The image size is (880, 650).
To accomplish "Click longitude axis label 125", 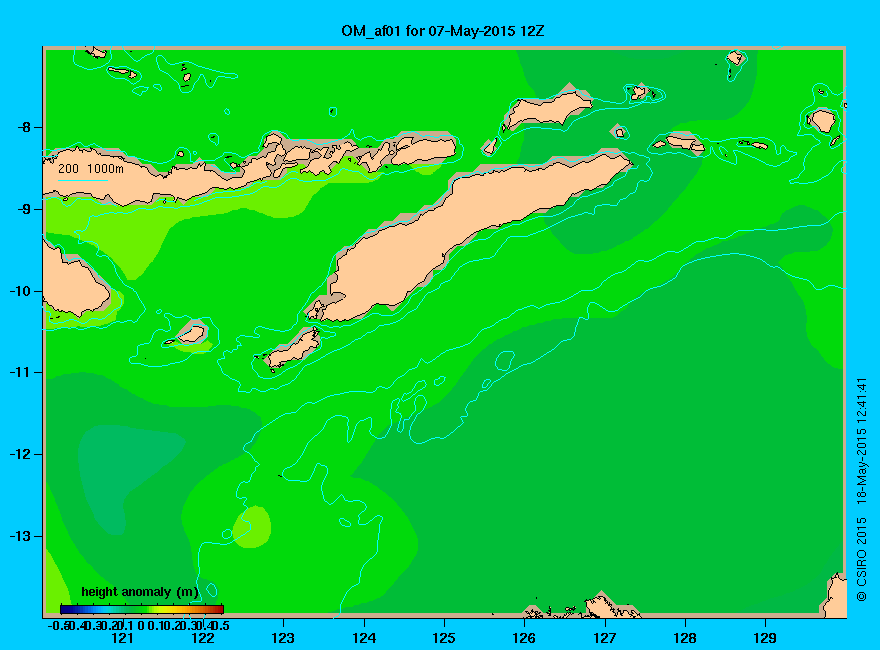I will [x=444, y=638].
